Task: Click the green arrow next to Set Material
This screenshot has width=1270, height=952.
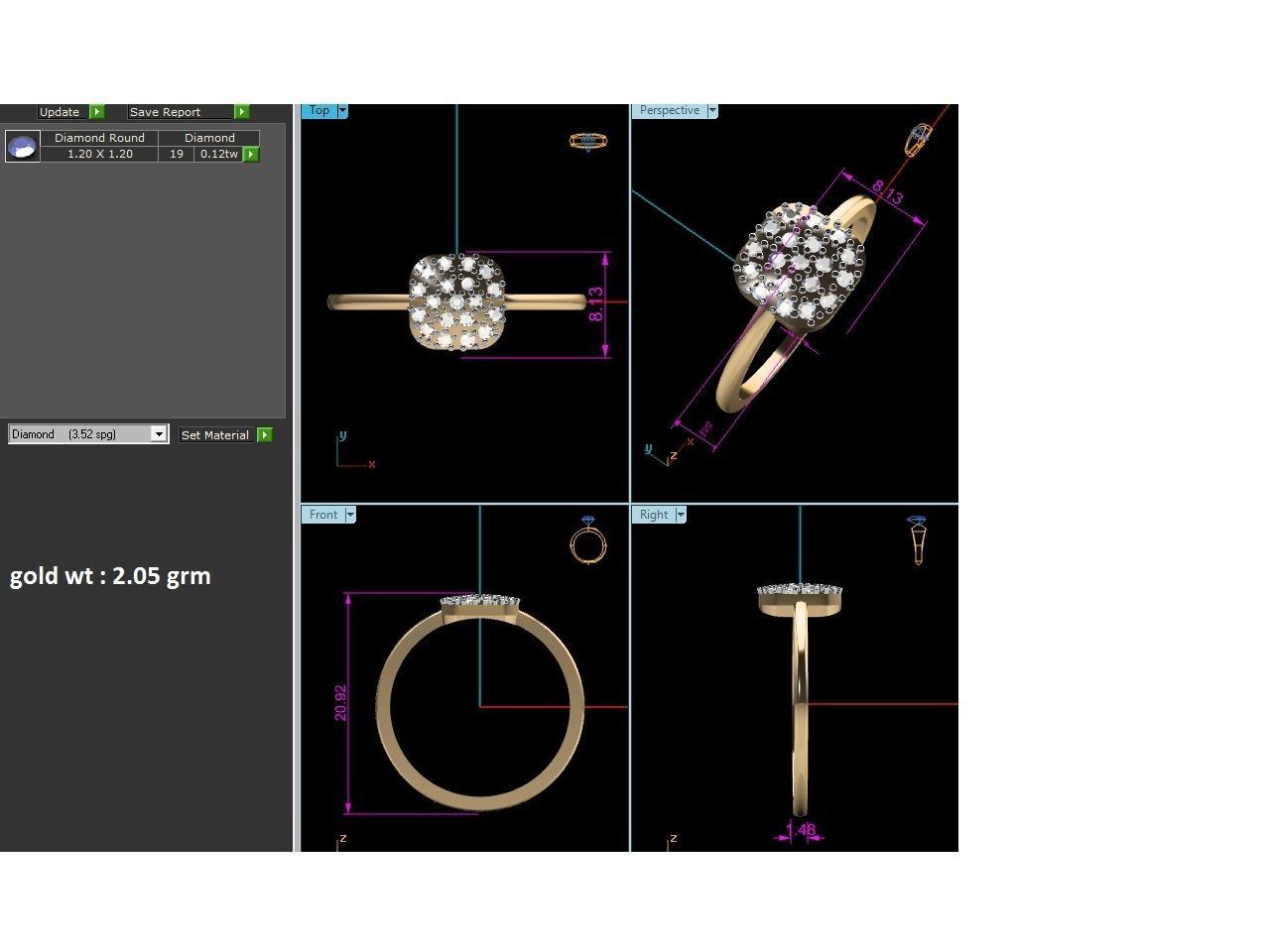Action: tap(265, 435)
